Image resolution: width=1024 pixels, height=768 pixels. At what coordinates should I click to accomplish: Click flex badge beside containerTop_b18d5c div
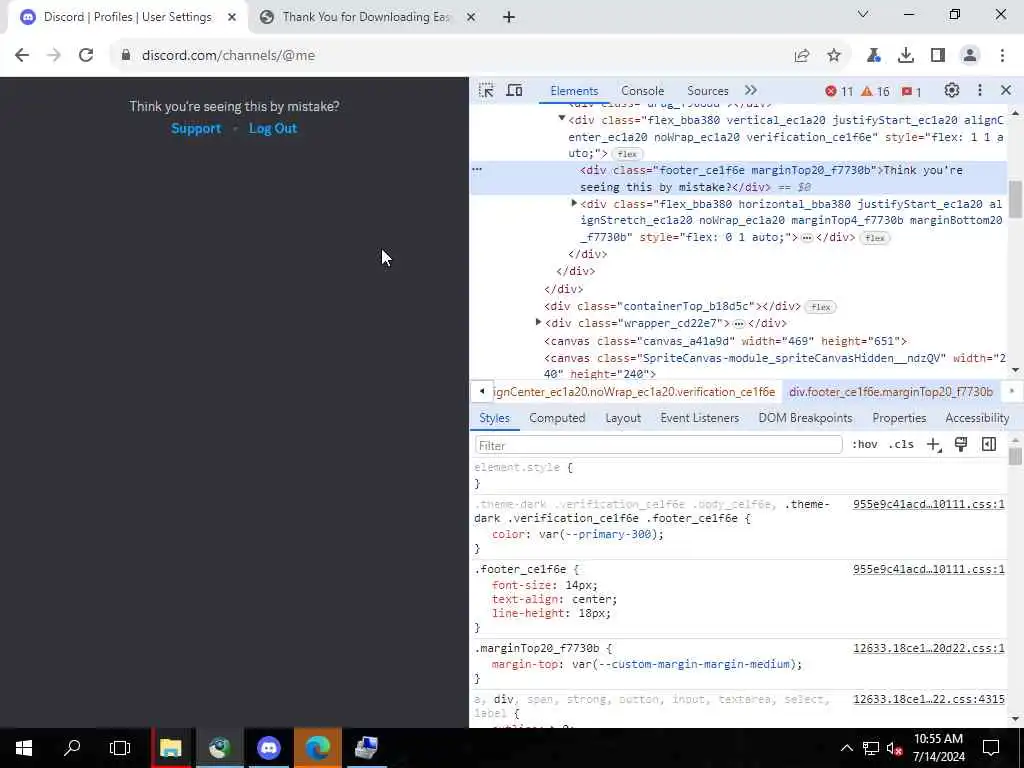pyautogui.click(x=821, y=307)
